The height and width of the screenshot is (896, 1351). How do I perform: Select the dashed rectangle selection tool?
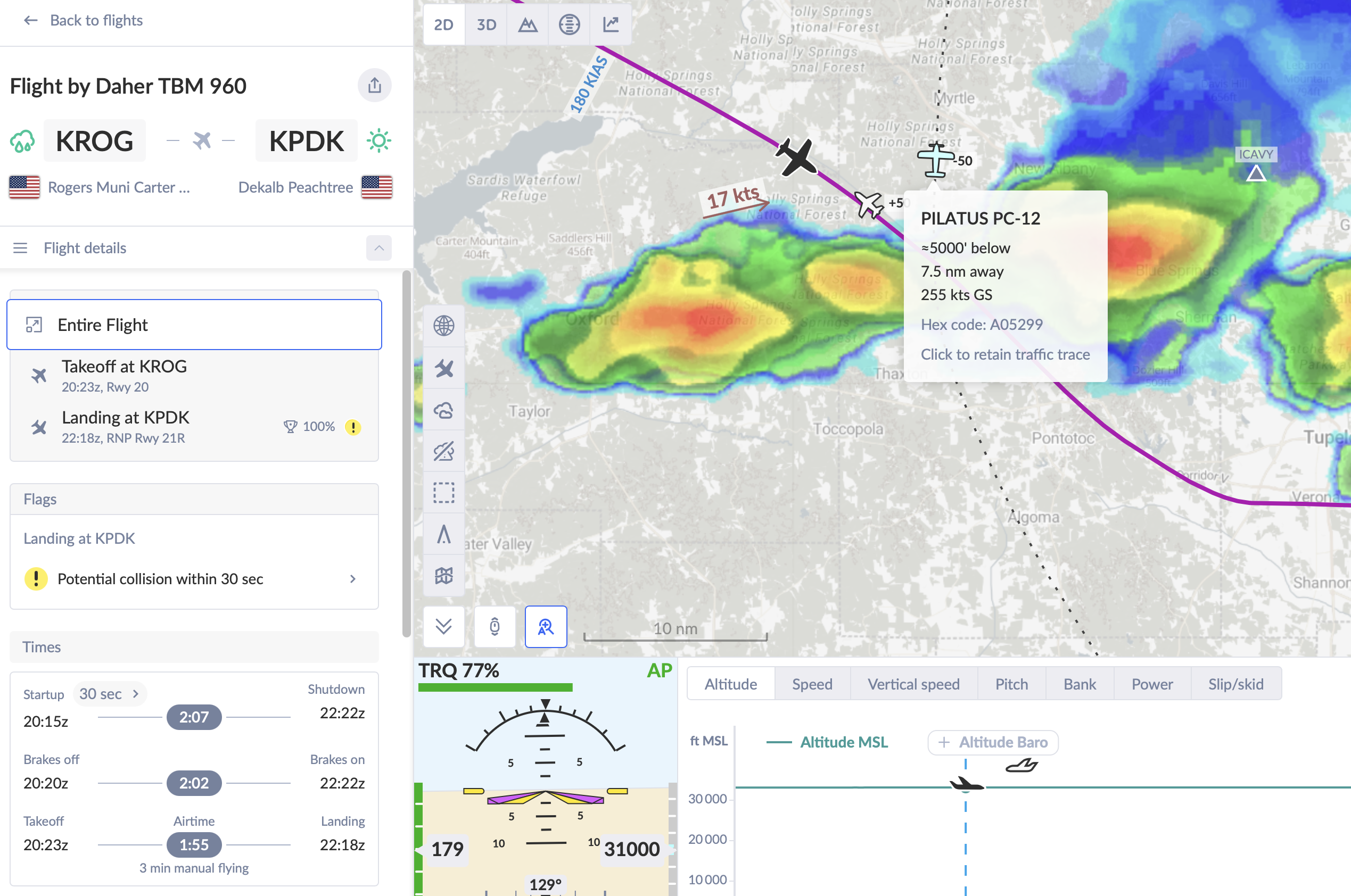443,493
